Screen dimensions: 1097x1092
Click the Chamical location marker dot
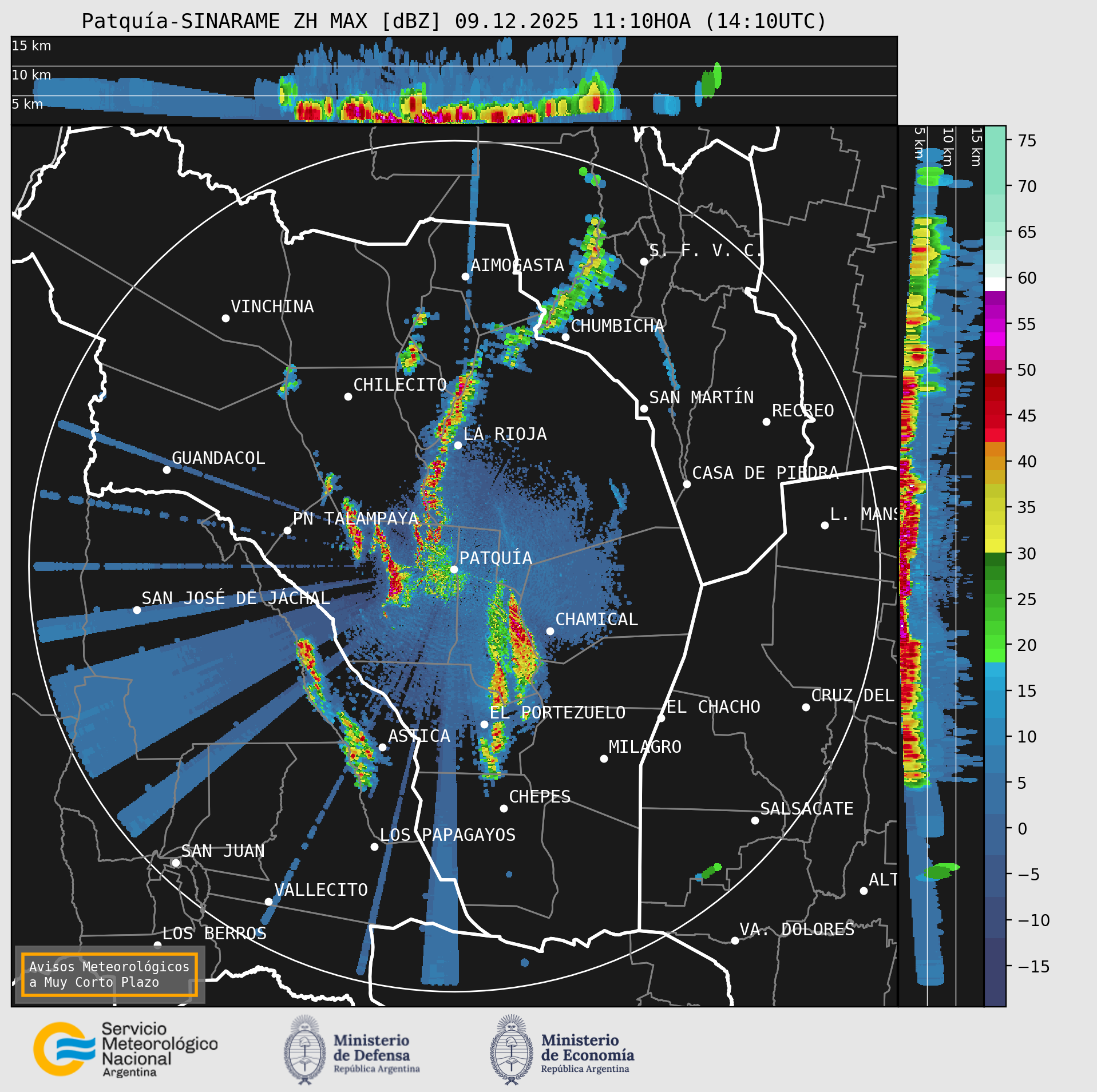[x=550, y=631]
